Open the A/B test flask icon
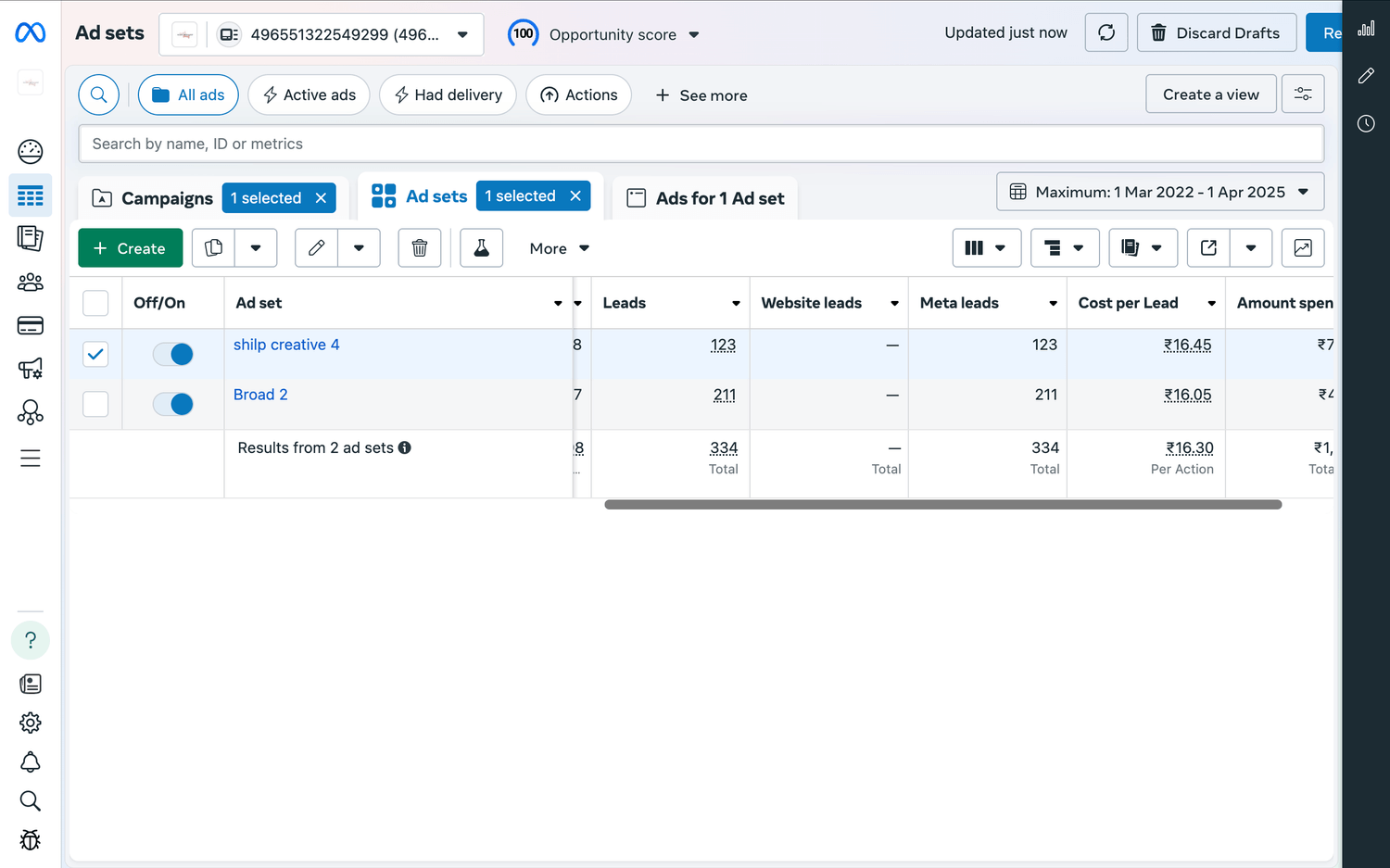Screen dimensions: 1390x868 coord(481,248)
